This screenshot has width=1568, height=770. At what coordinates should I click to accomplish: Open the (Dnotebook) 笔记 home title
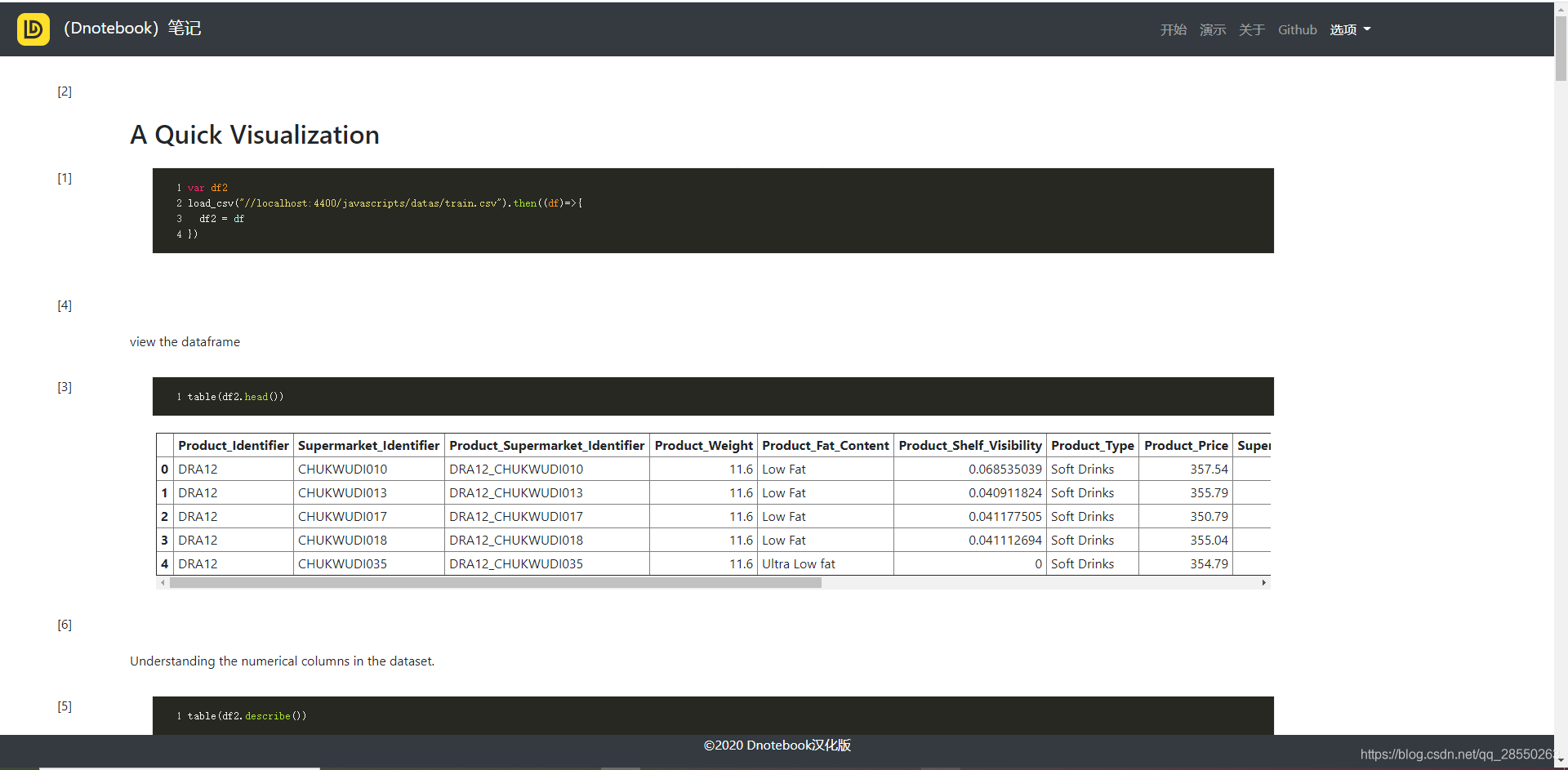click(x=132, y=29)
